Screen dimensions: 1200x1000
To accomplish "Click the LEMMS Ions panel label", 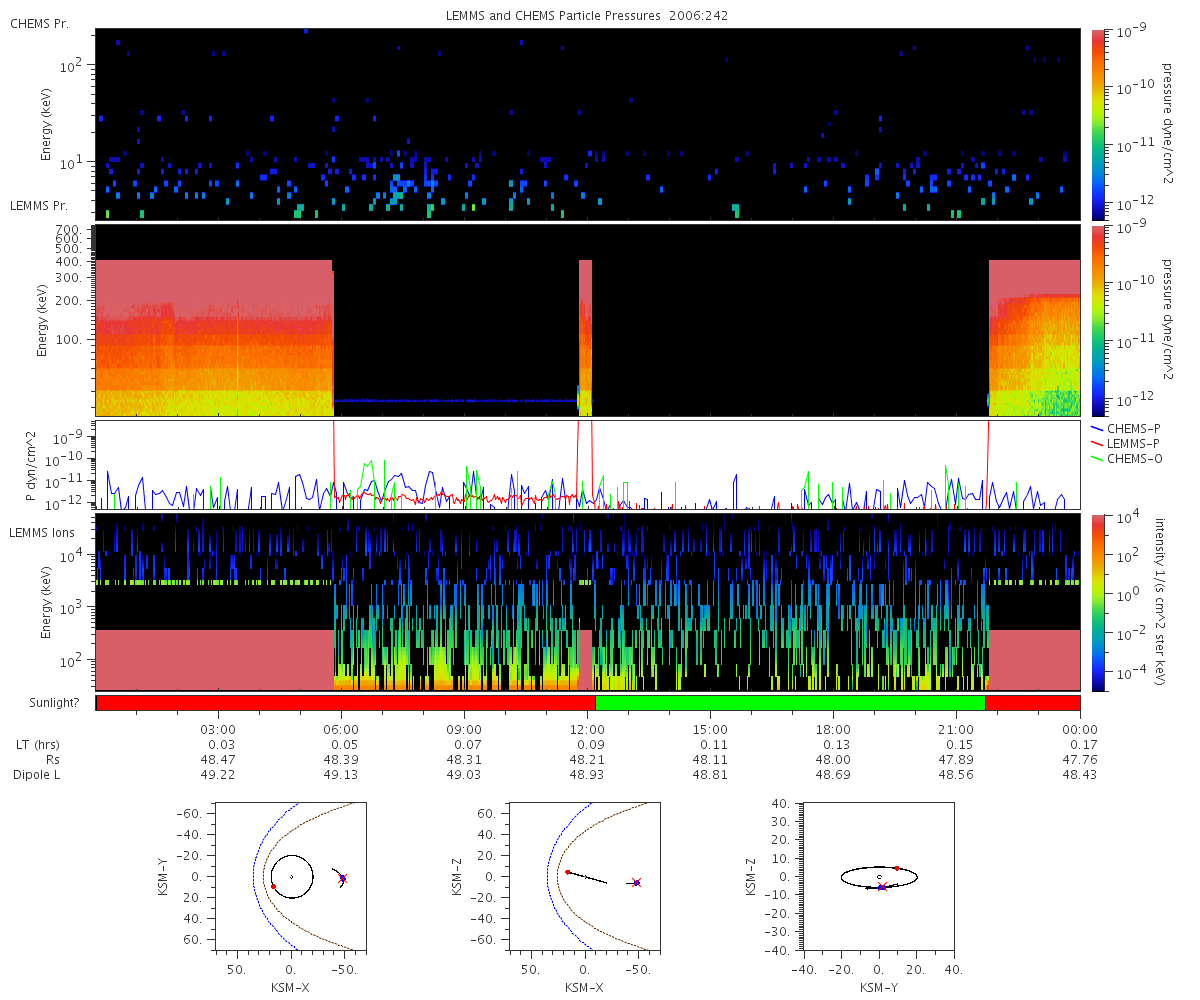I will [40, 529].
